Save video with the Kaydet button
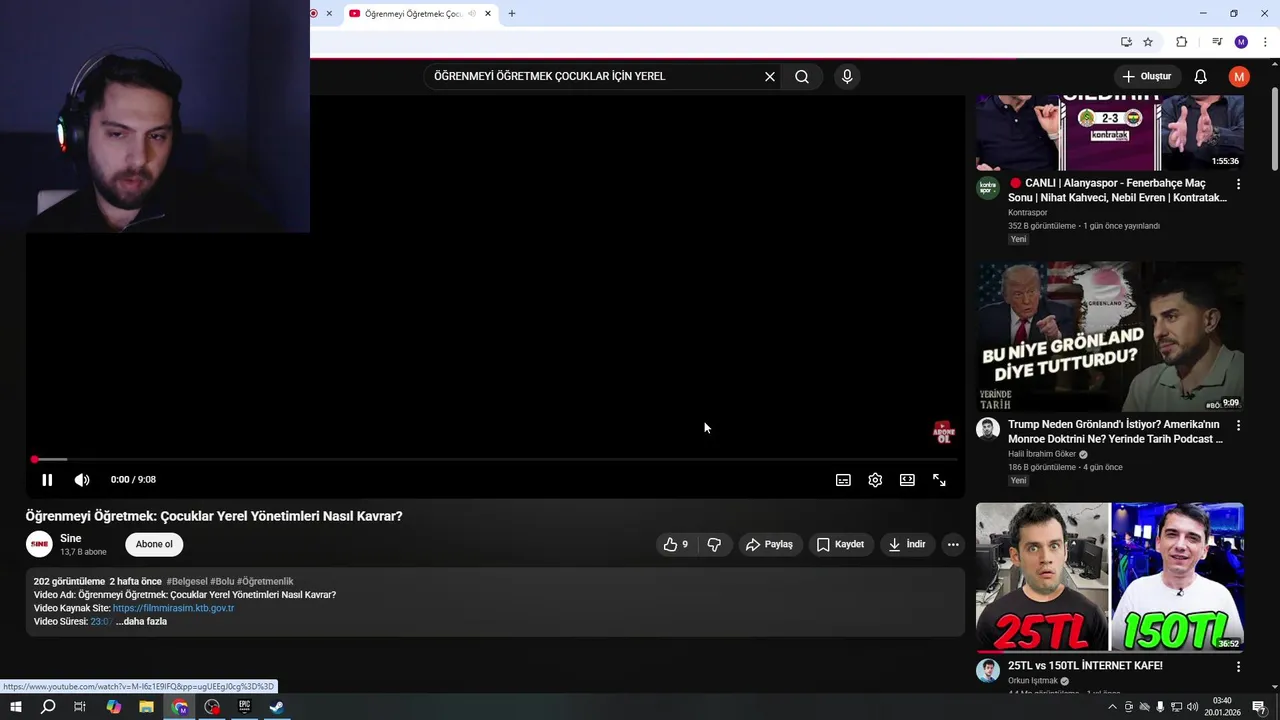The image size is (1280, 720). click(x=840, y=544)
